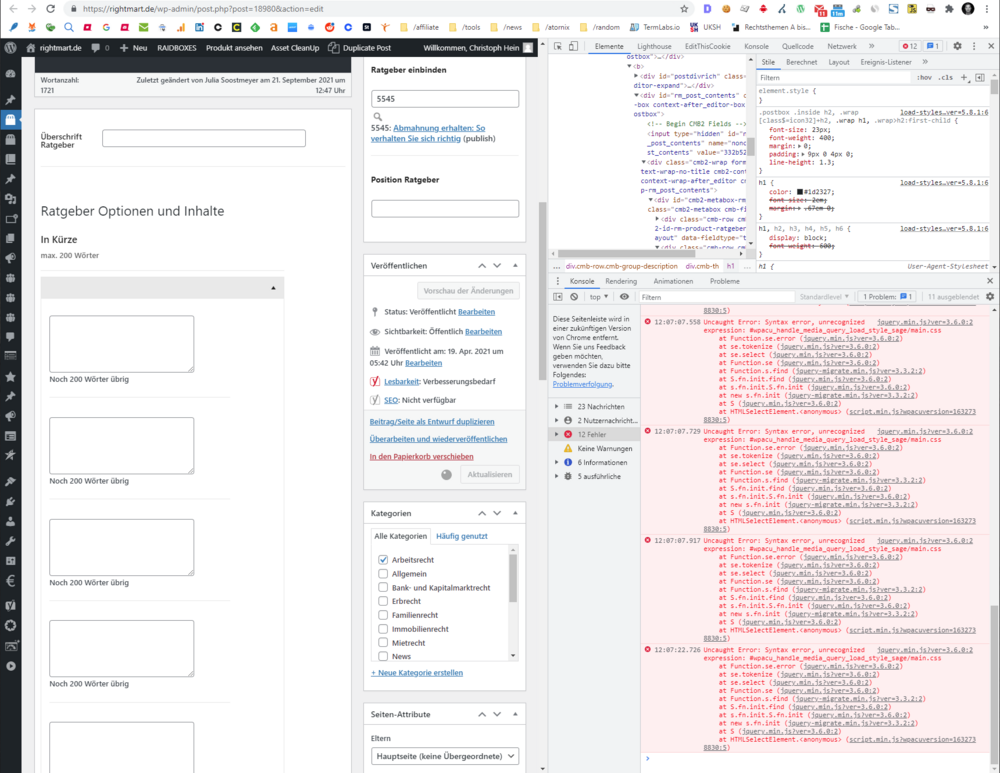Create a live expression with eye icon
1000x773 pixels.
point(624,297)
